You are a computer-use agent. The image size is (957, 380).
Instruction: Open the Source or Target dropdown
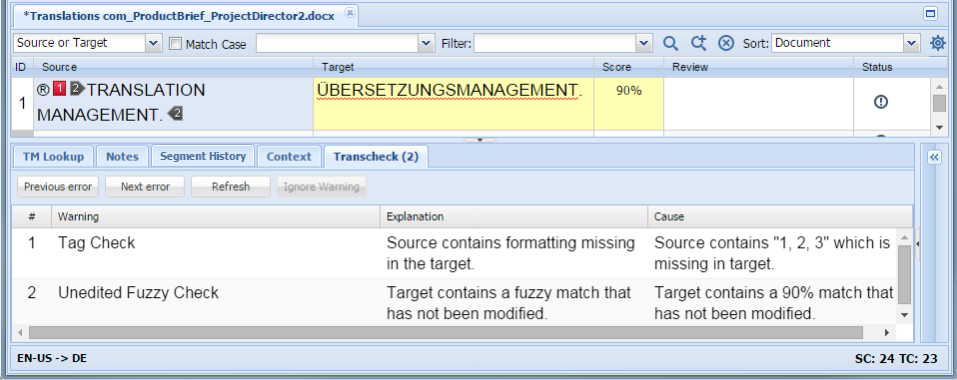[x=87, y=43]
